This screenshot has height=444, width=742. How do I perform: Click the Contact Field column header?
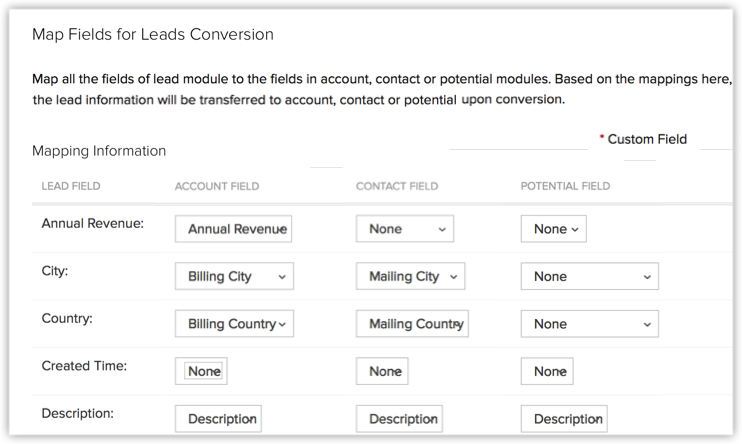click(397, 186)
